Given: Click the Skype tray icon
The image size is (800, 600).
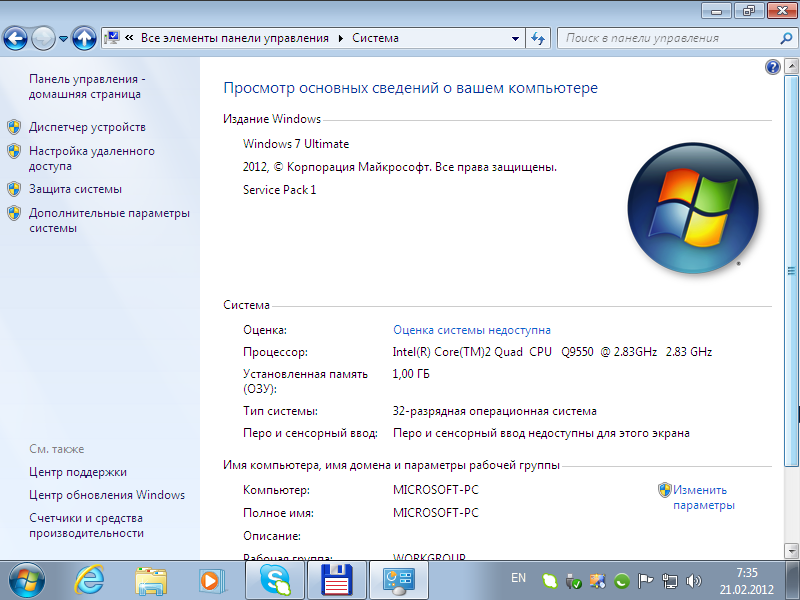Looking at the screenshot, I should (x=549, y=581).
